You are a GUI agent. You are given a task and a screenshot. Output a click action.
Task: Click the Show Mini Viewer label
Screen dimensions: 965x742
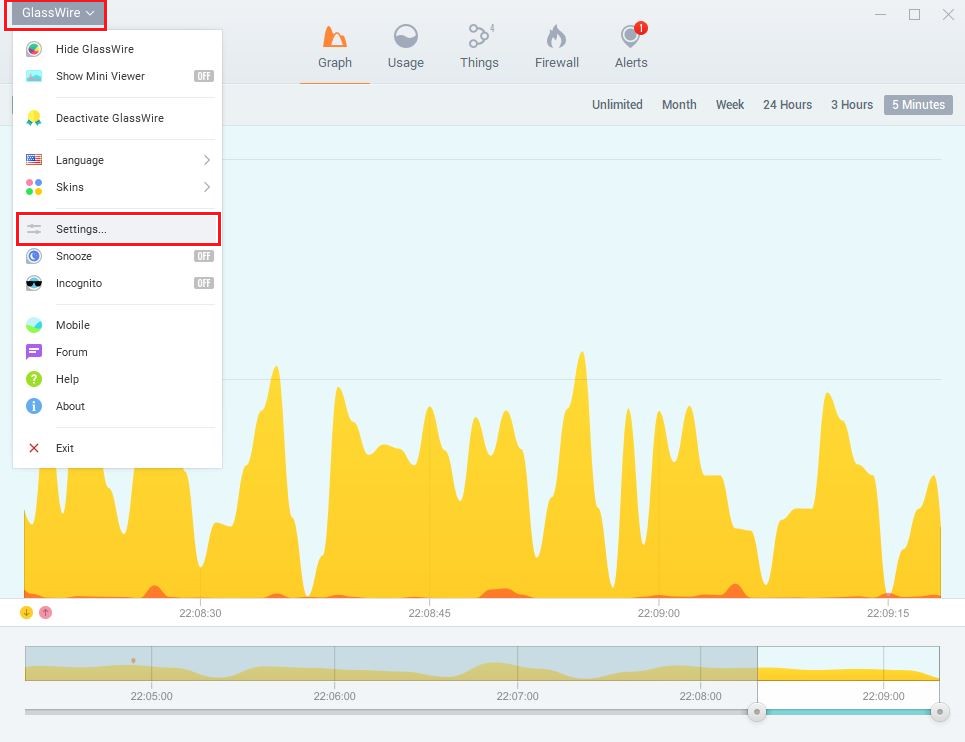click(100, 76)
